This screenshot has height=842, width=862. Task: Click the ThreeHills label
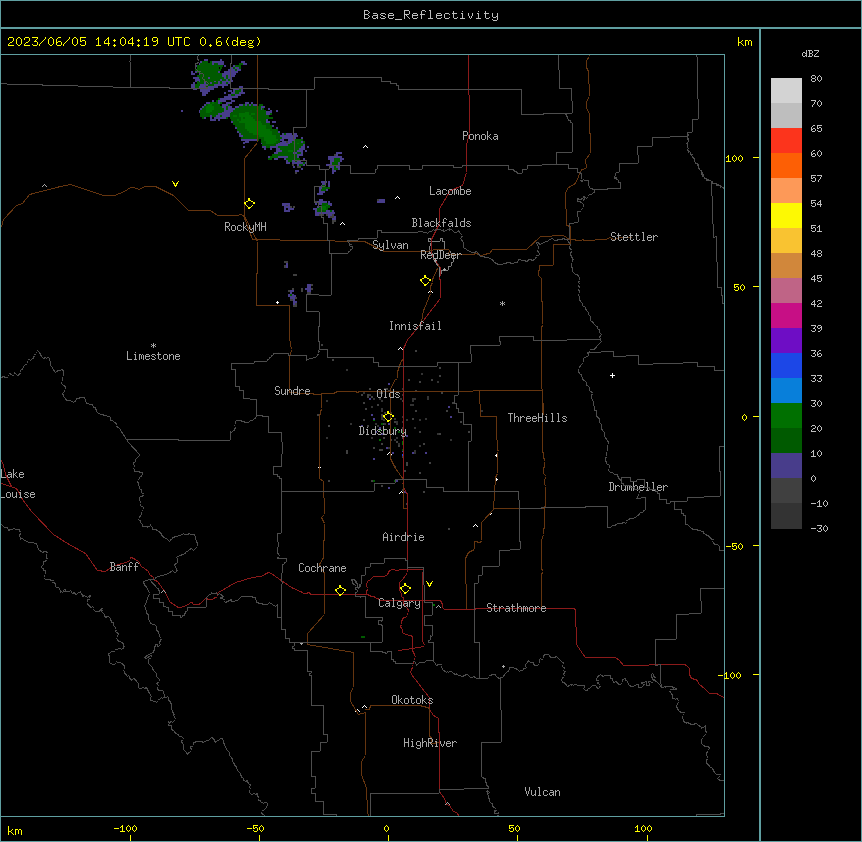[537, 418]
